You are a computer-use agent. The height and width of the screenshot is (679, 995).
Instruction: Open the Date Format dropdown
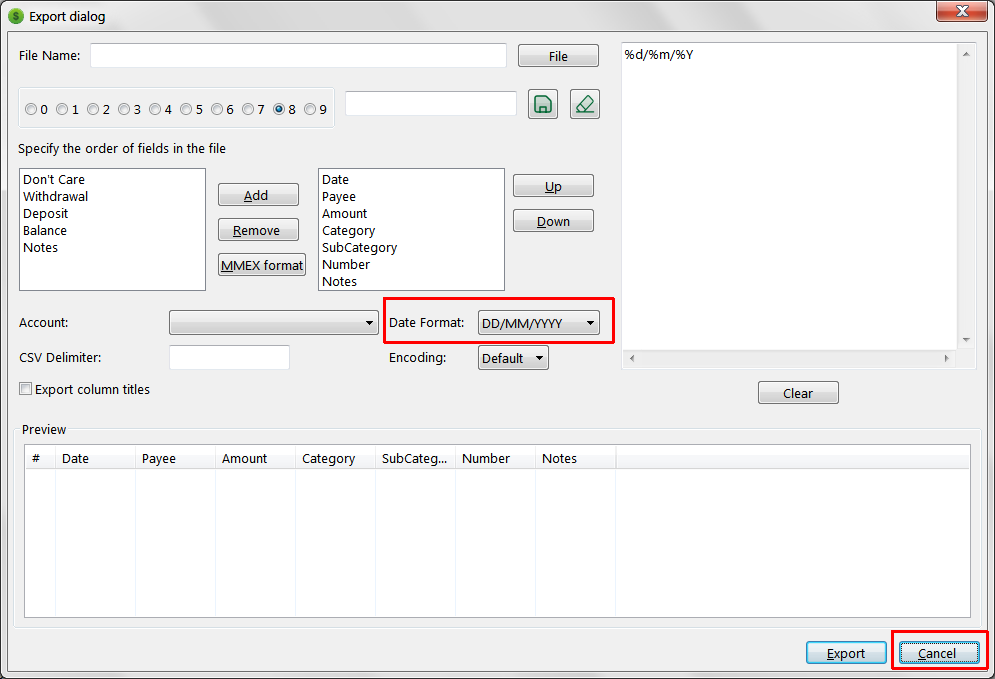click(x=538, y=323)
